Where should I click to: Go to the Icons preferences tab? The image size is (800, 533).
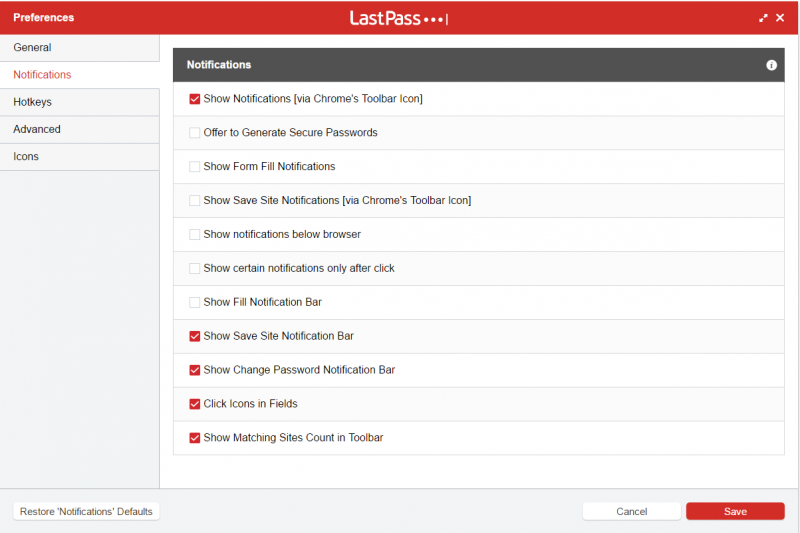80,157
